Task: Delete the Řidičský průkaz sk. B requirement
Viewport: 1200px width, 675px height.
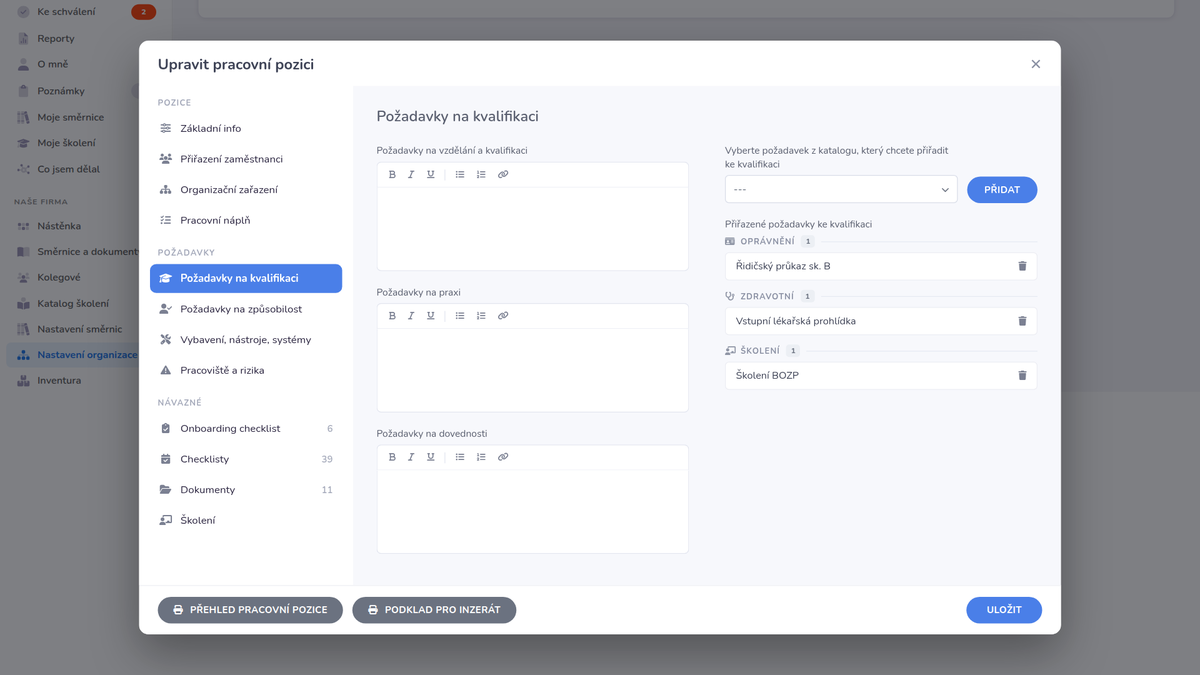Action: (x=1022, y=266)
